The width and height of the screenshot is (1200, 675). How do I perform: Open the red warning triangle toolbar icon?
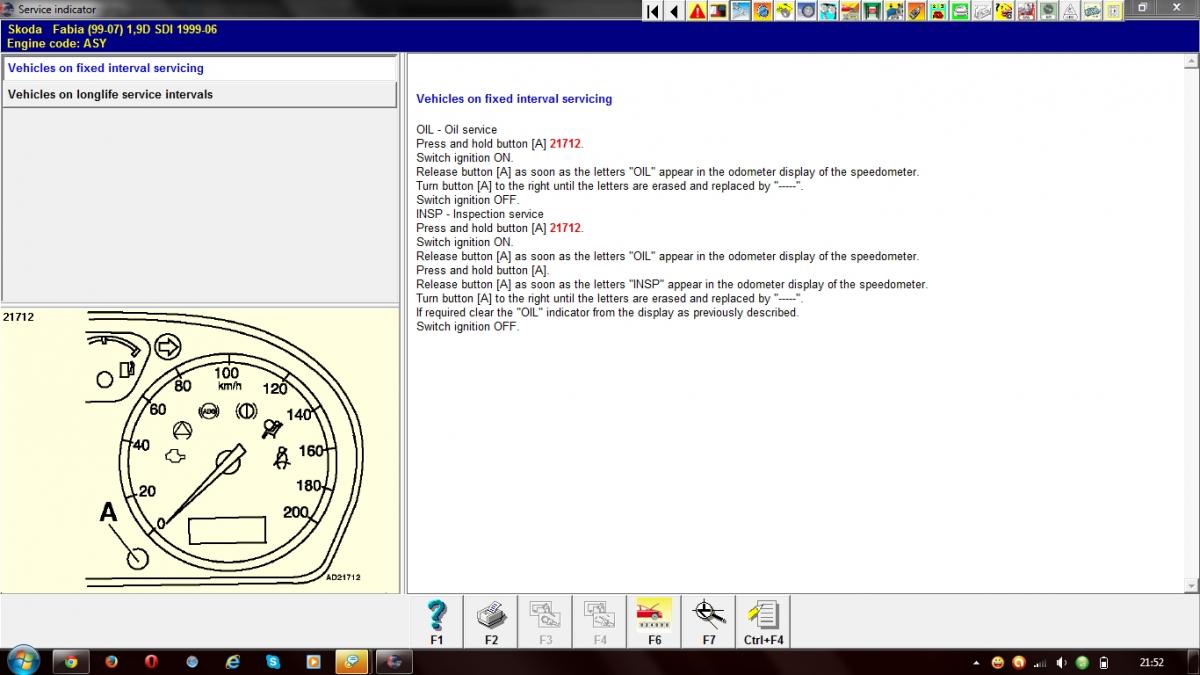pyautogui.click(x=697, y=11)
